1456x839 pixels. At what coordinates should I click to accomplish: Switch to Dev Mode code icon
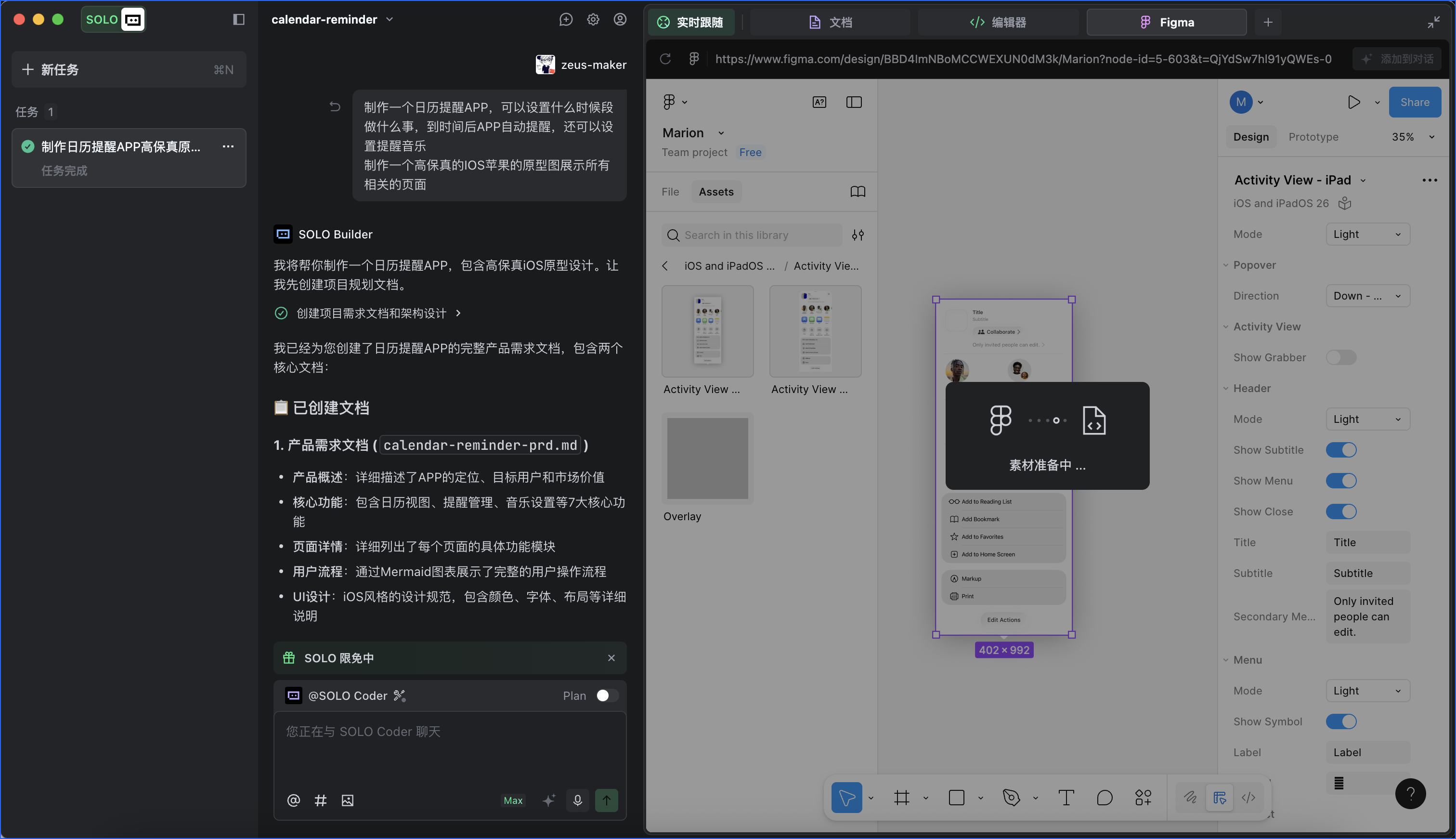coord(1248,798)
